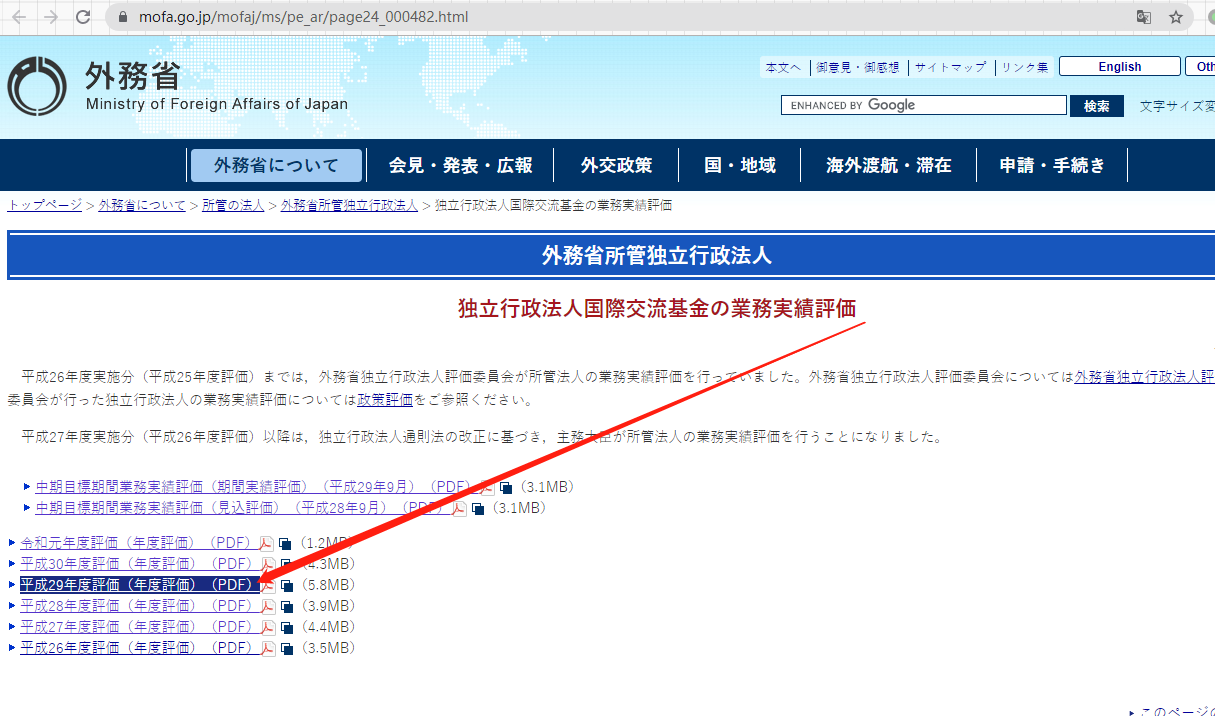Click the translate page icon in address bar
Viewport: 1215px width, 716px height.
click(1144, 17)
